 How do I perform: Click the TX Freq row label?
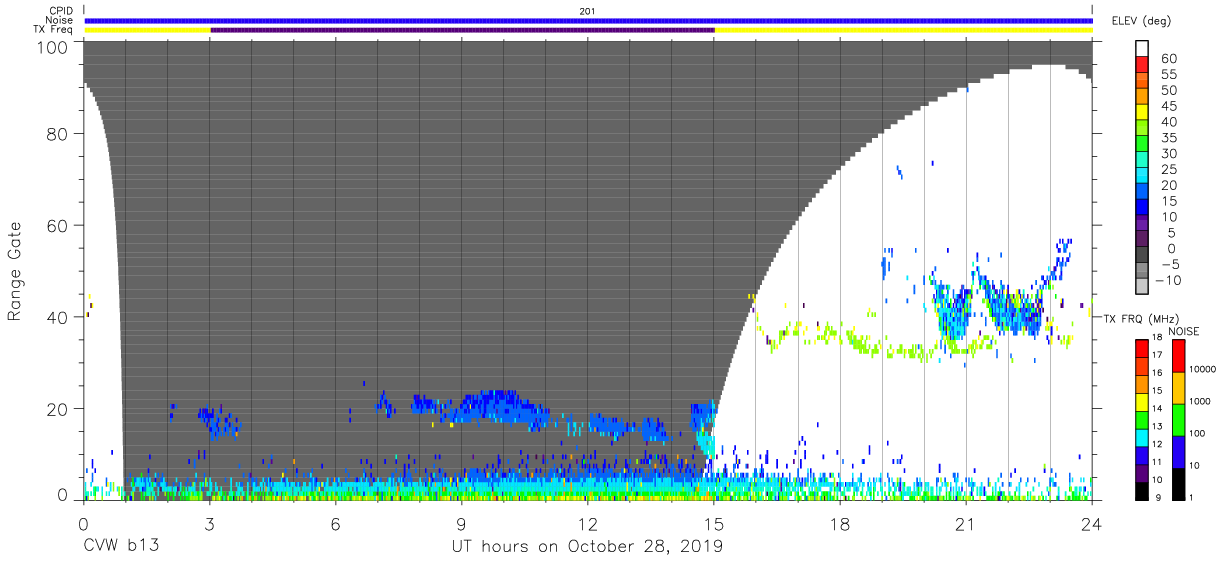click(55, 30)
